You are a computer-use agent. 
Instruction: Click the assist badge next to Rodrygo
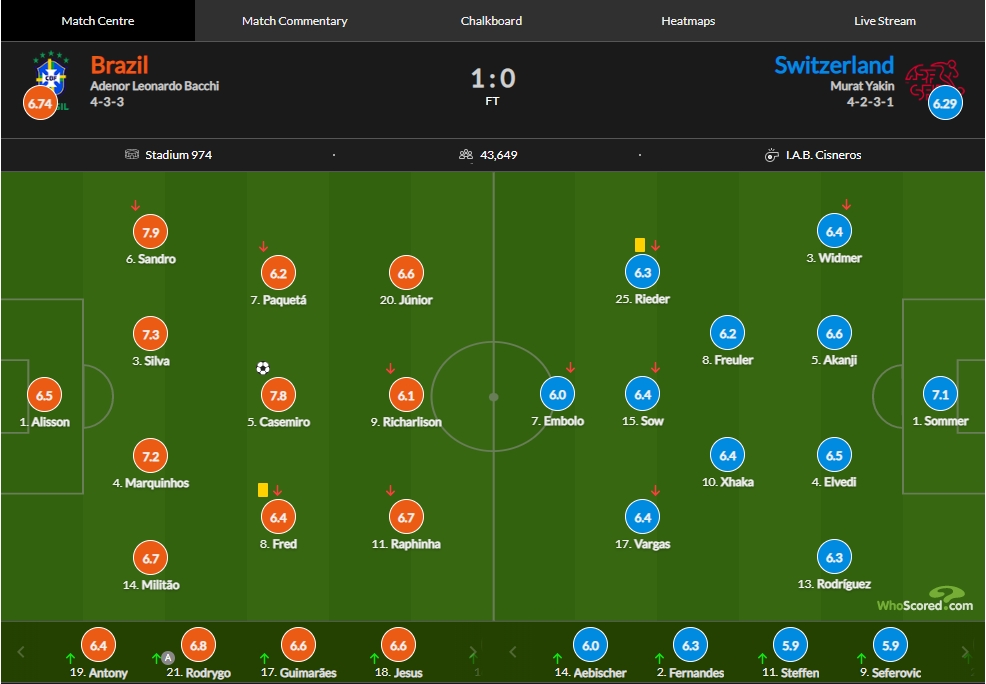click(x=168, y=658)
